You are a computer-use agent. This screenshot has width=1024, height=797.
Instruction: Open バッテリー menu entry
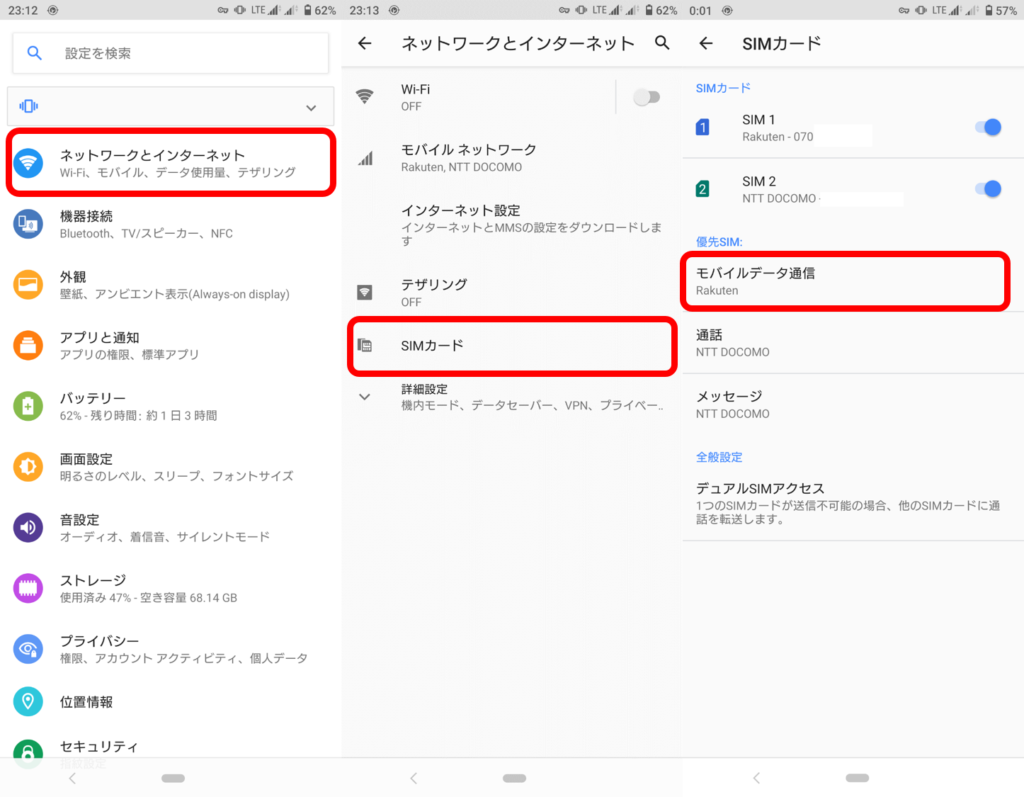pyautogui.click(x=170, y=406)
